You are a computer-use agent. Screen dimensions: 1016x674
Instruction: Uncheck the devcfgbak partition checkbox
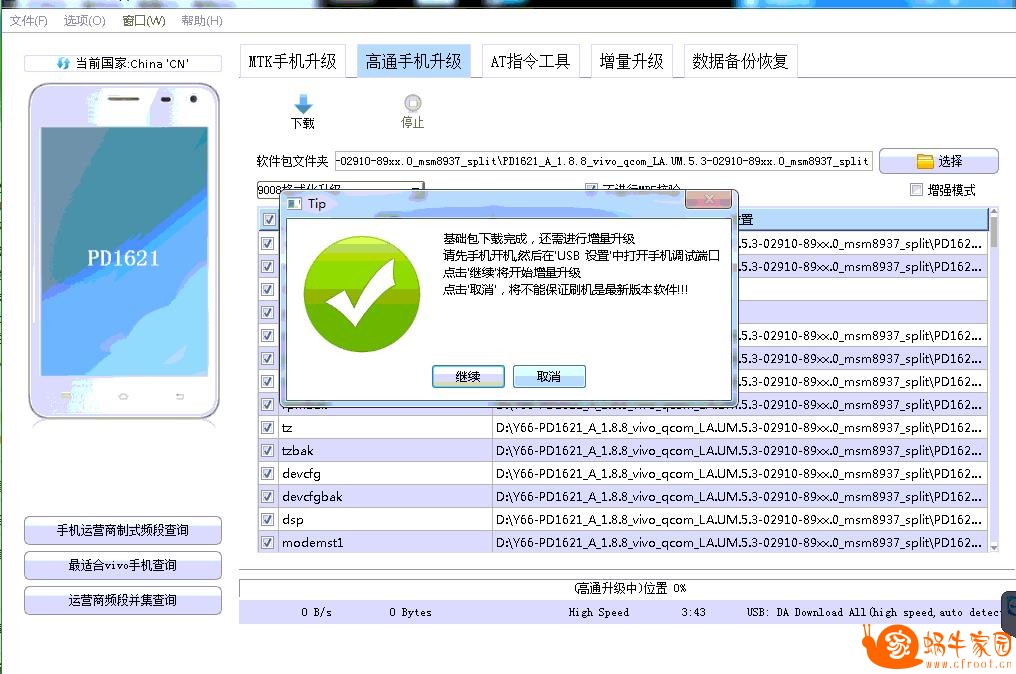(x=267, y=496)
